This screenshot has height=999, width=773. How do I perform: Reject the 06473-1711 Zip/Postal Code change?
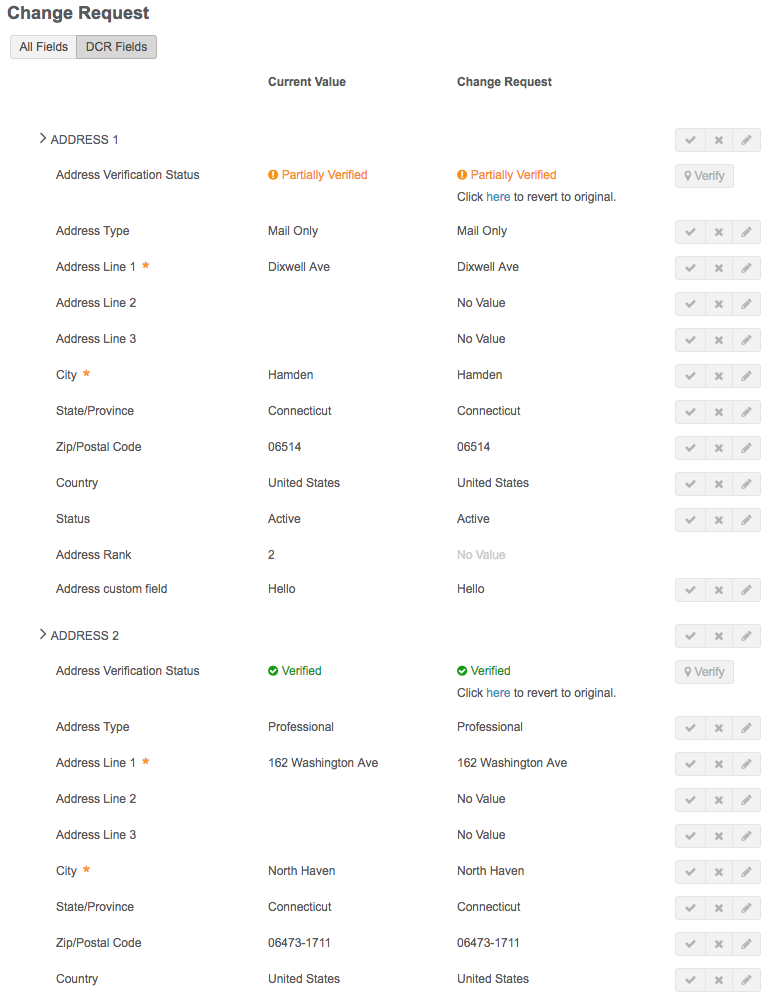tap(718, 944)
